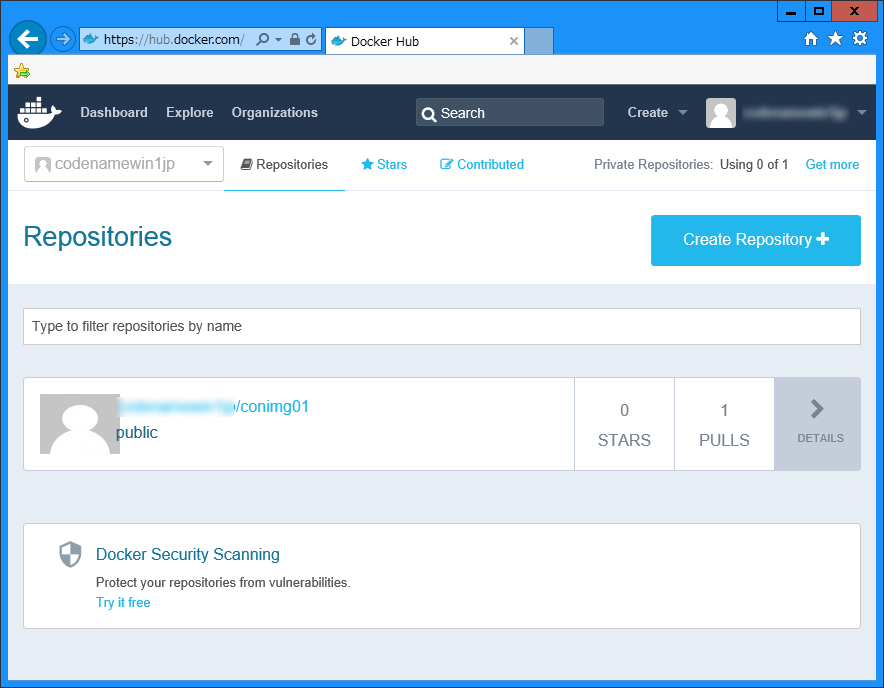
Task: Click the conimg01 repository avatar thumbnail
Action: [79, 424]
